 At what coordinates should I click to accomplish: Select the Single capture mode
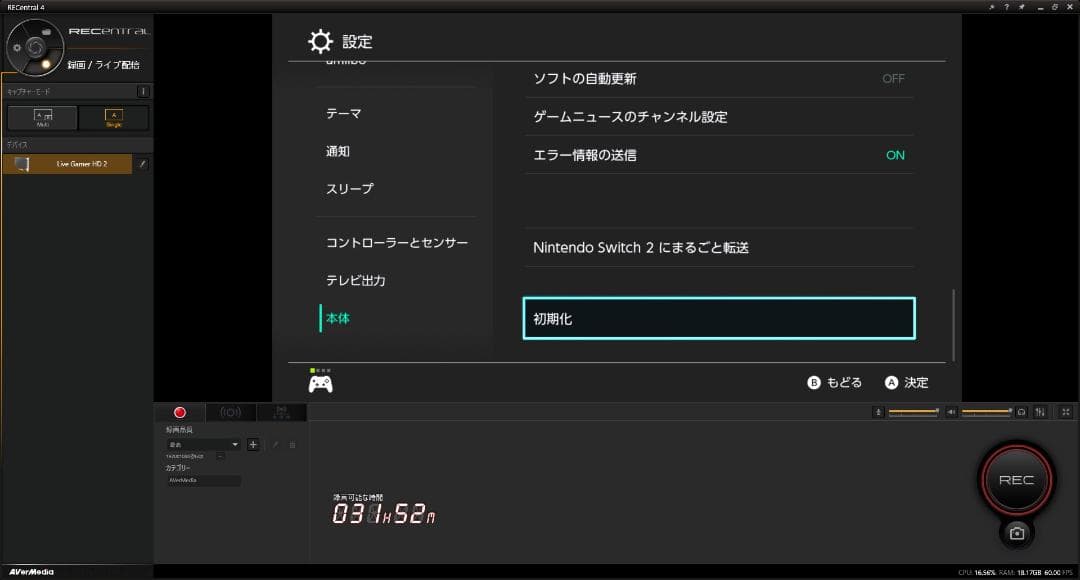(x=114, y=117)
